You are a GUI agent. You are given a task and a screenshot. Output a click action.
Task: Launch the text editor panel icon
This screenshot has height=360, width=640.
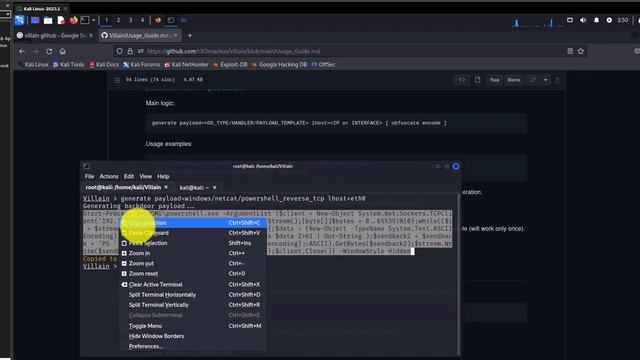pos(61,20)
